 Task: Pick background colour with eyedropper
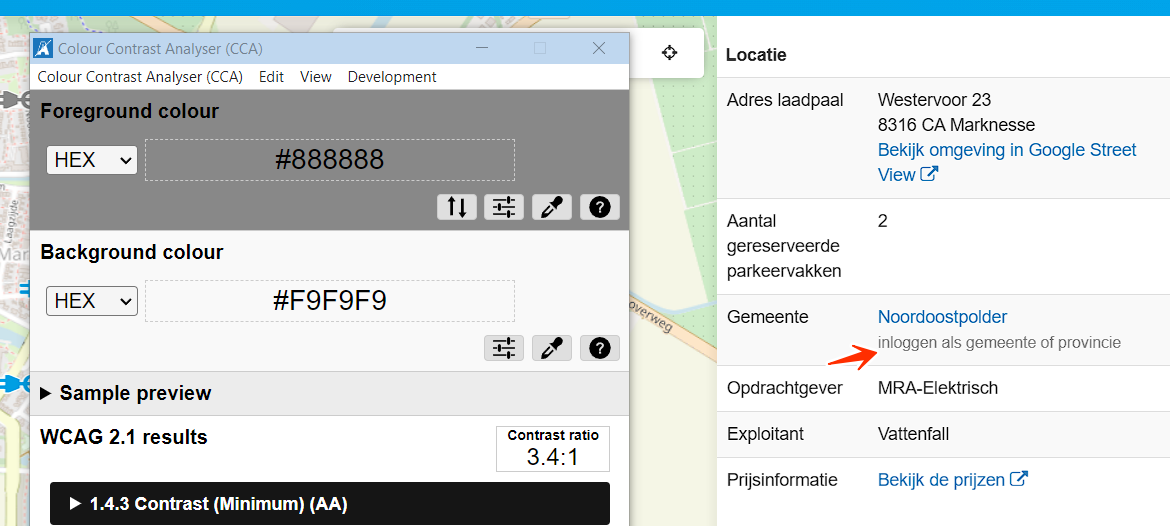point(552,348)
